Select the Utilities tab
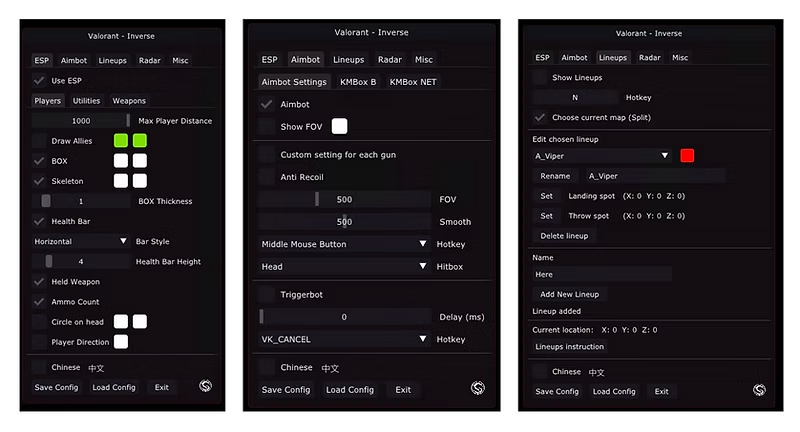 87,101
